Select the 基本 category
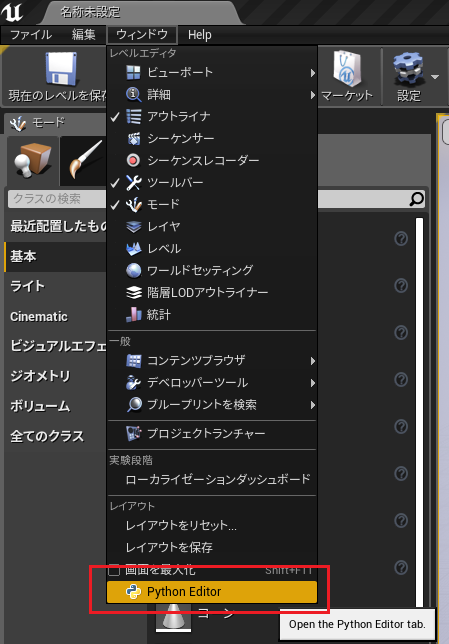Screen dimensions: 449x644 (56, 256)
